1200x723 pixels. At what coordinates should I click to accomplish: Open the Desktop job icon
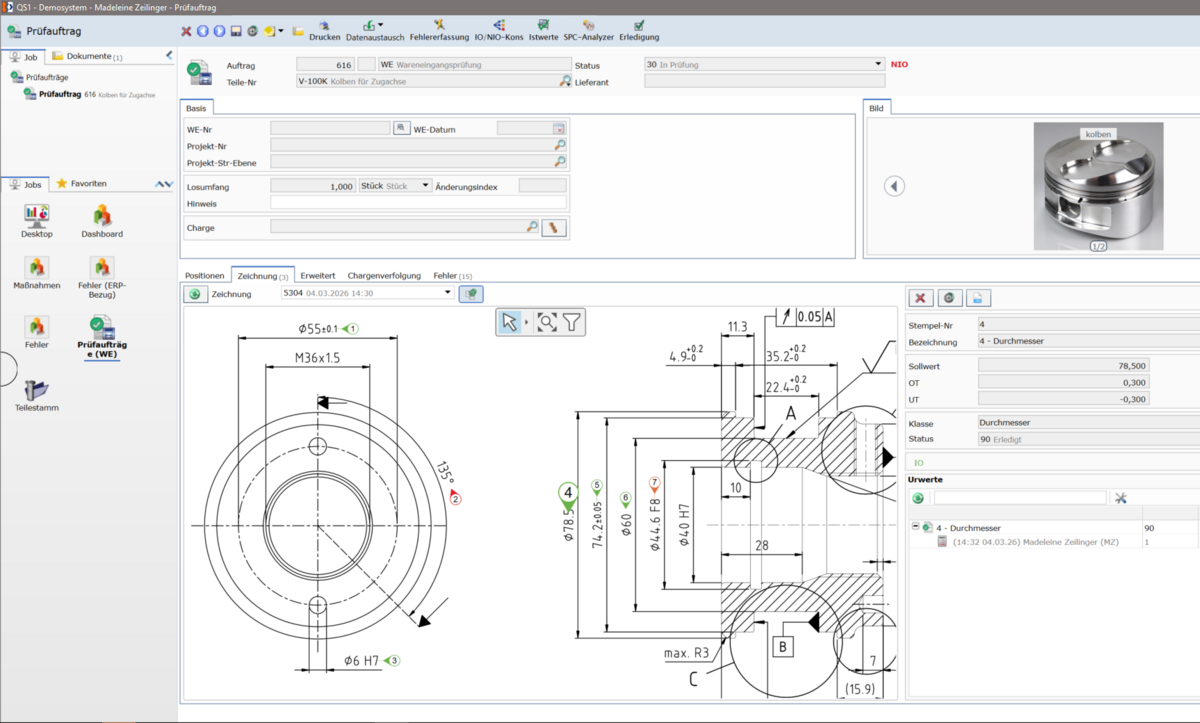pos(37,221)
